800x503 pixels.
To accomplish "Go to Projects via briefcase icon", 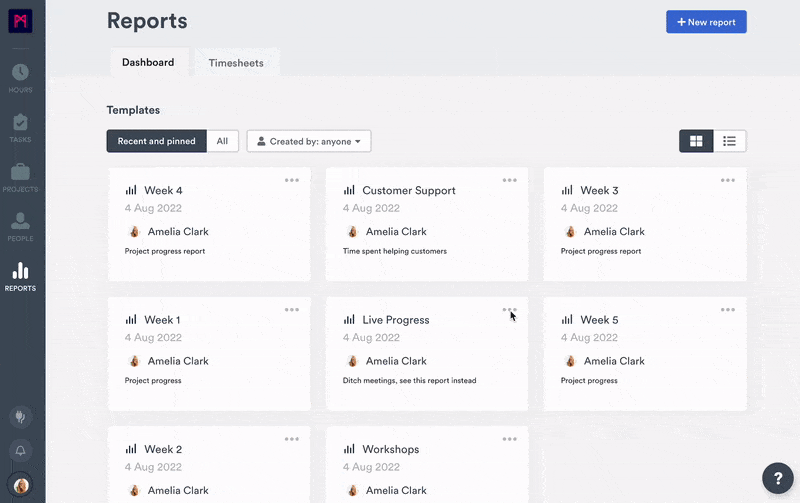I will (20, 176).
